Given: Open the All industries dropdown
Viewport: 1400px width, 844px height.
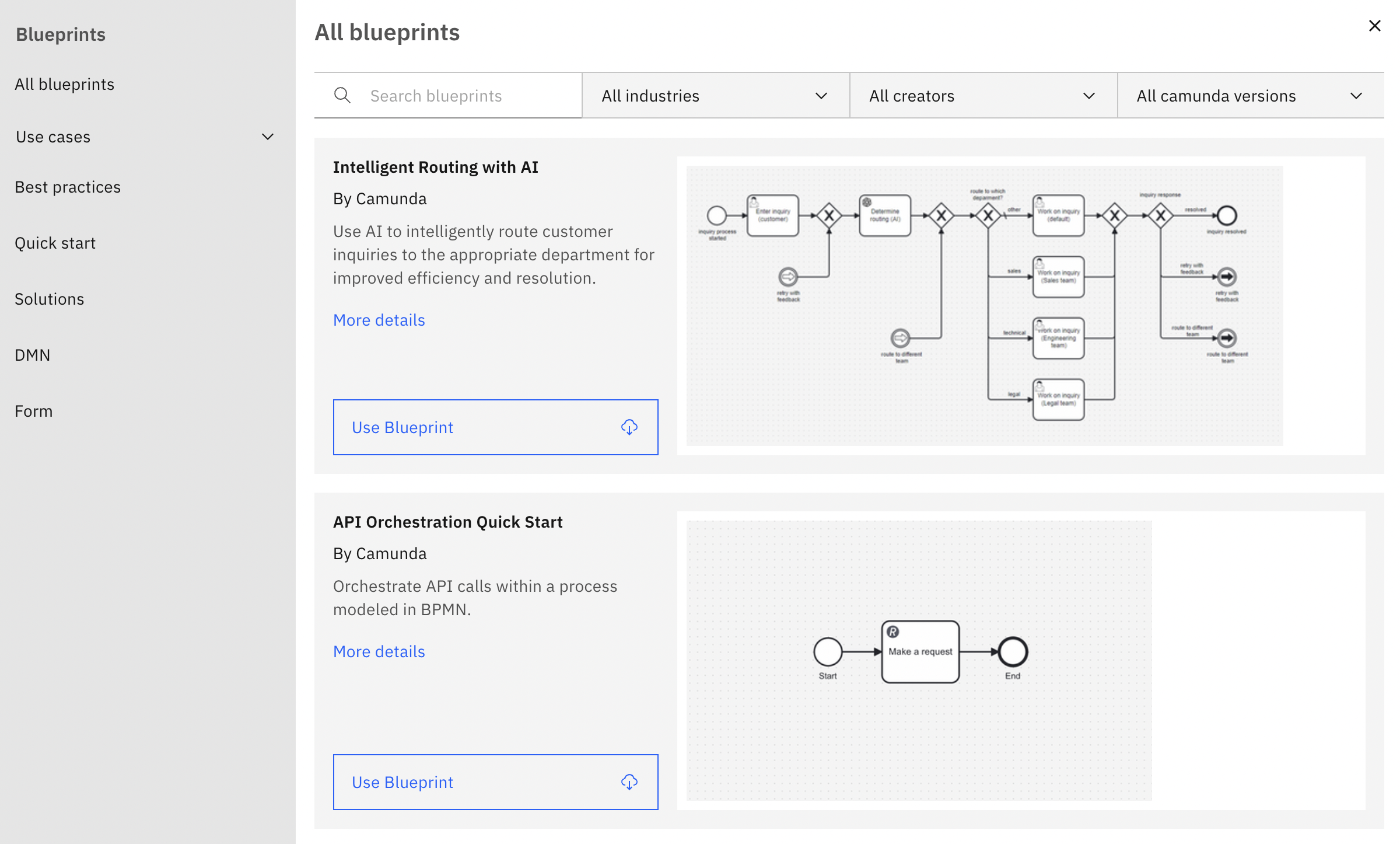Looking at the screenshot, I should [x=715, y=95].
